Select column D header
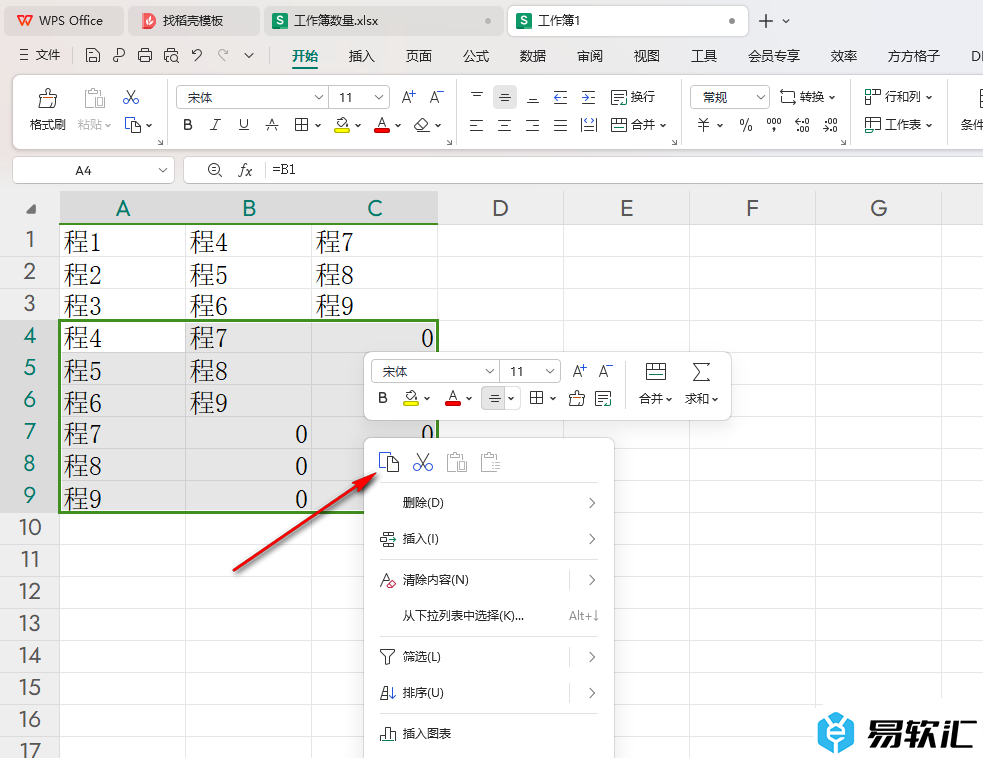Viewport: 983px width, 758px height. [x=500, y=208]
